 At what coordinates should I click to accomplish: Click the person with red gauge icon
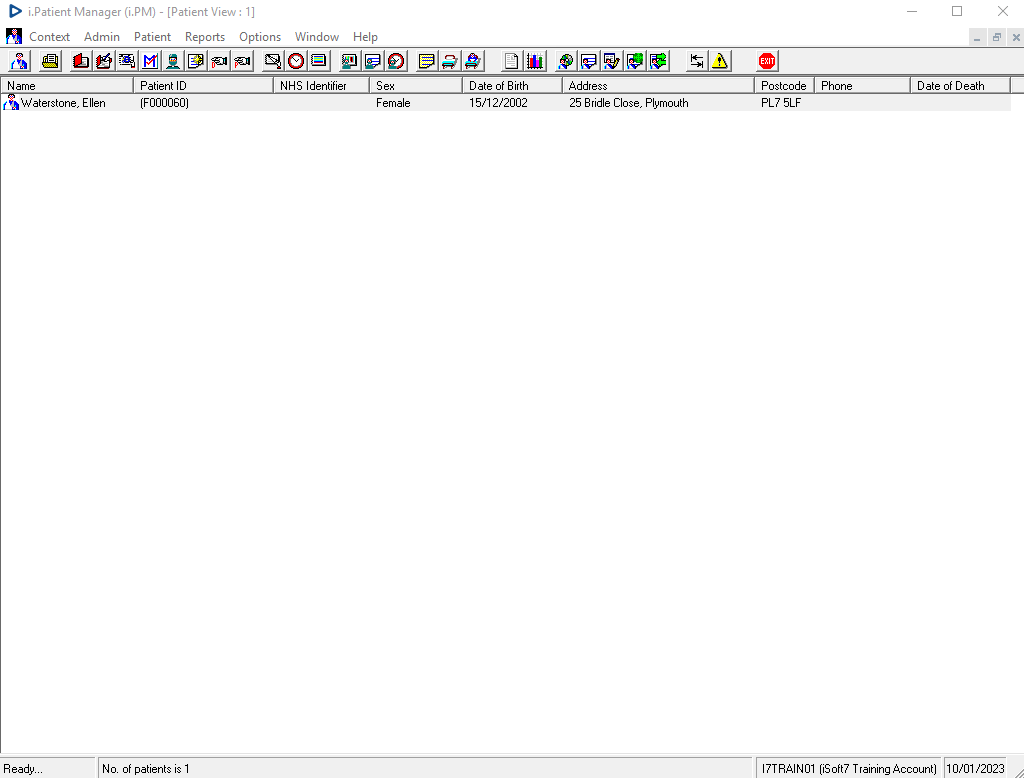tap(396, 61)
